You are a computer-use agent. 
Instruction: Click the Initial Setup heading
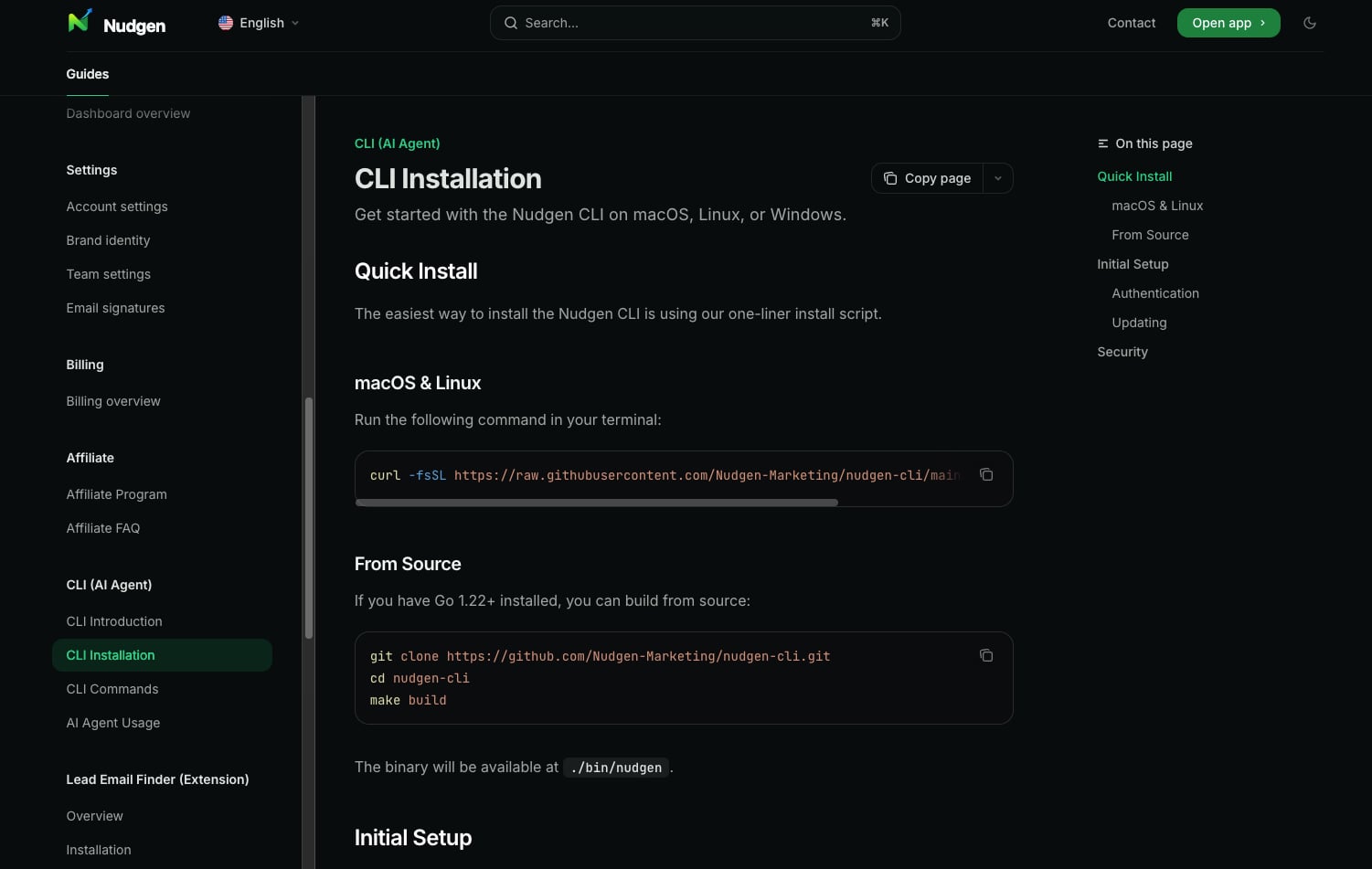click(413, 838)
